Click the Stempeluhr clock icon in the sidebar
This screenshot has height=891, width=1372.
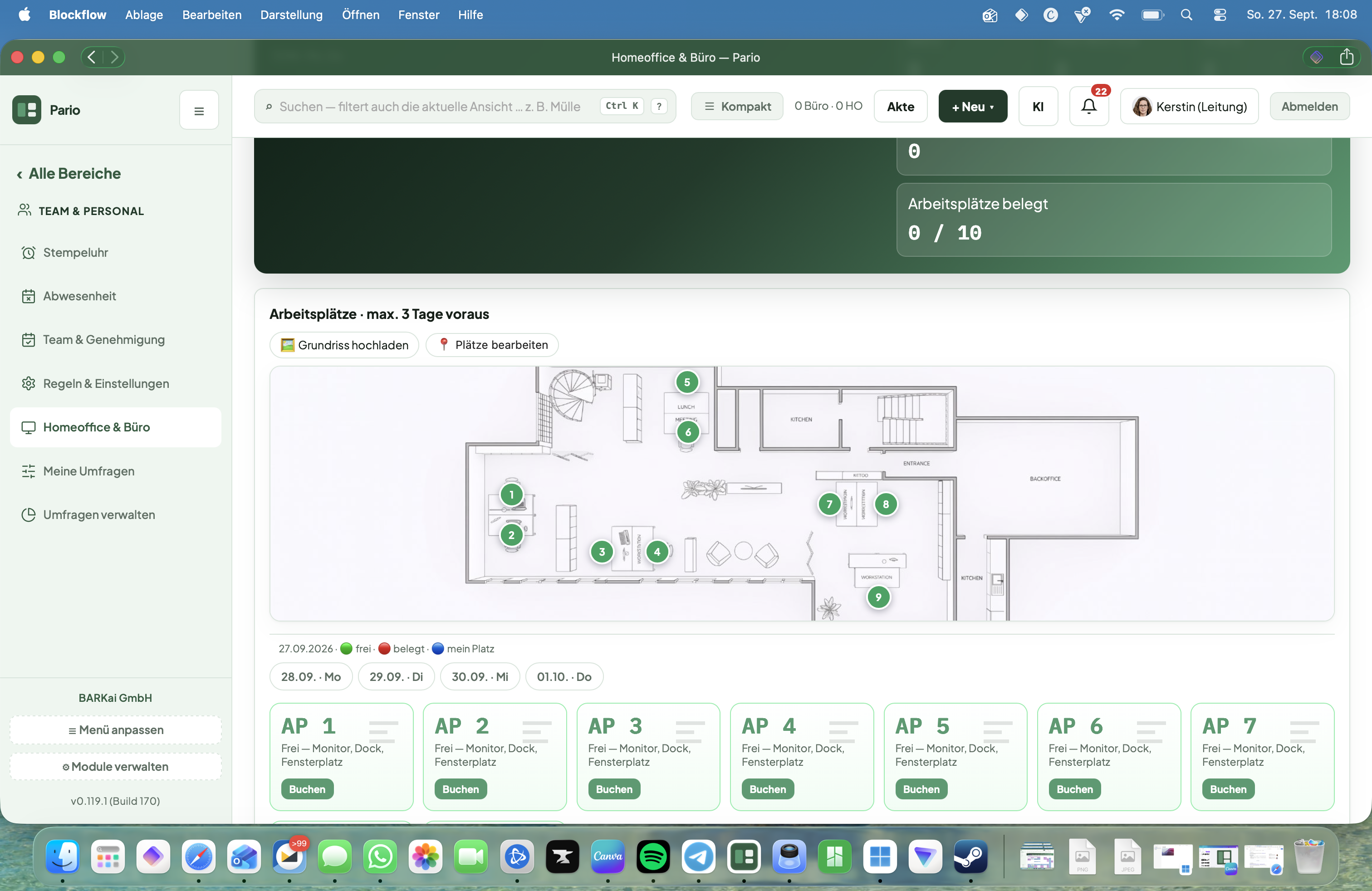point(28,252)
